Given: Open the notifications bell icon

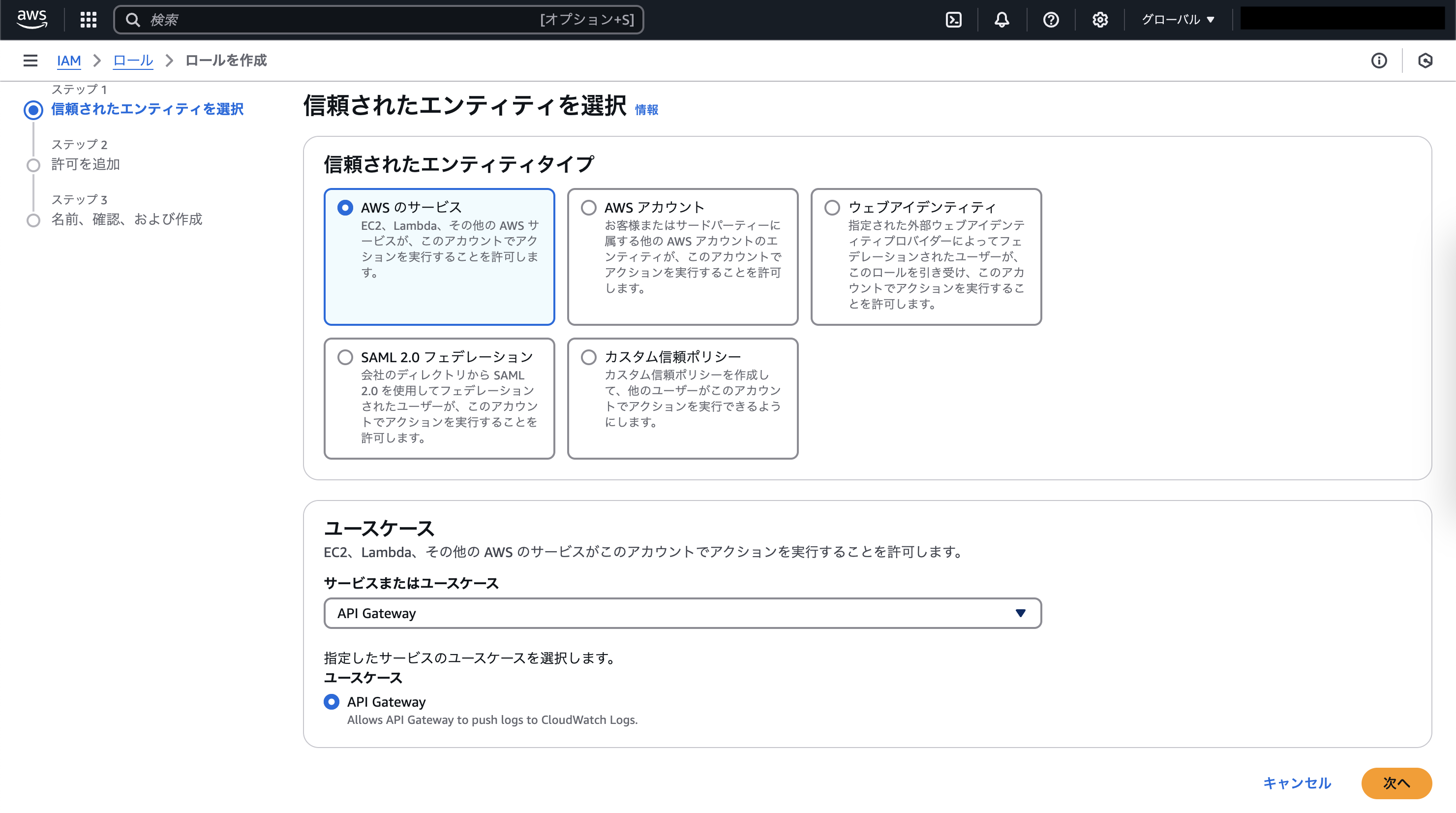Looking at the screenshot, I should [x=1001, y=20].
